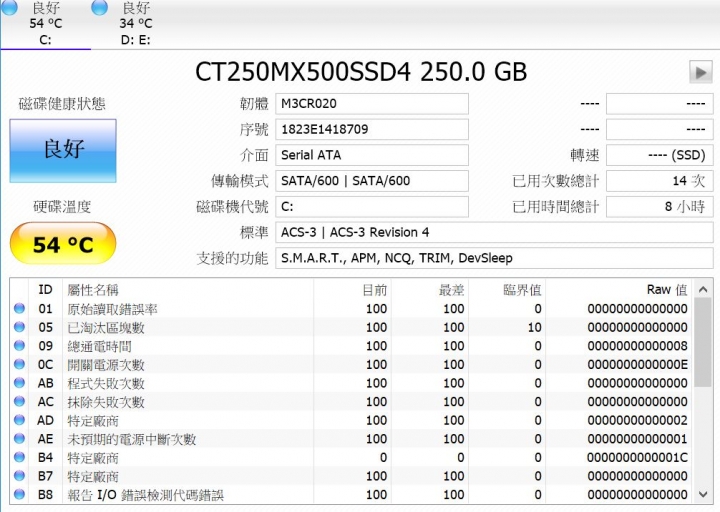
Task: Click the 特定廠商 name in row B7
Action: coord(93,476)
